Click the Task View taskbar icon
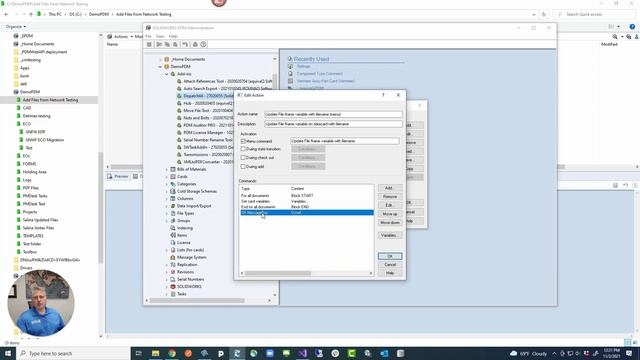This screenshot has width=640, height=360. (x=138, y=353)
